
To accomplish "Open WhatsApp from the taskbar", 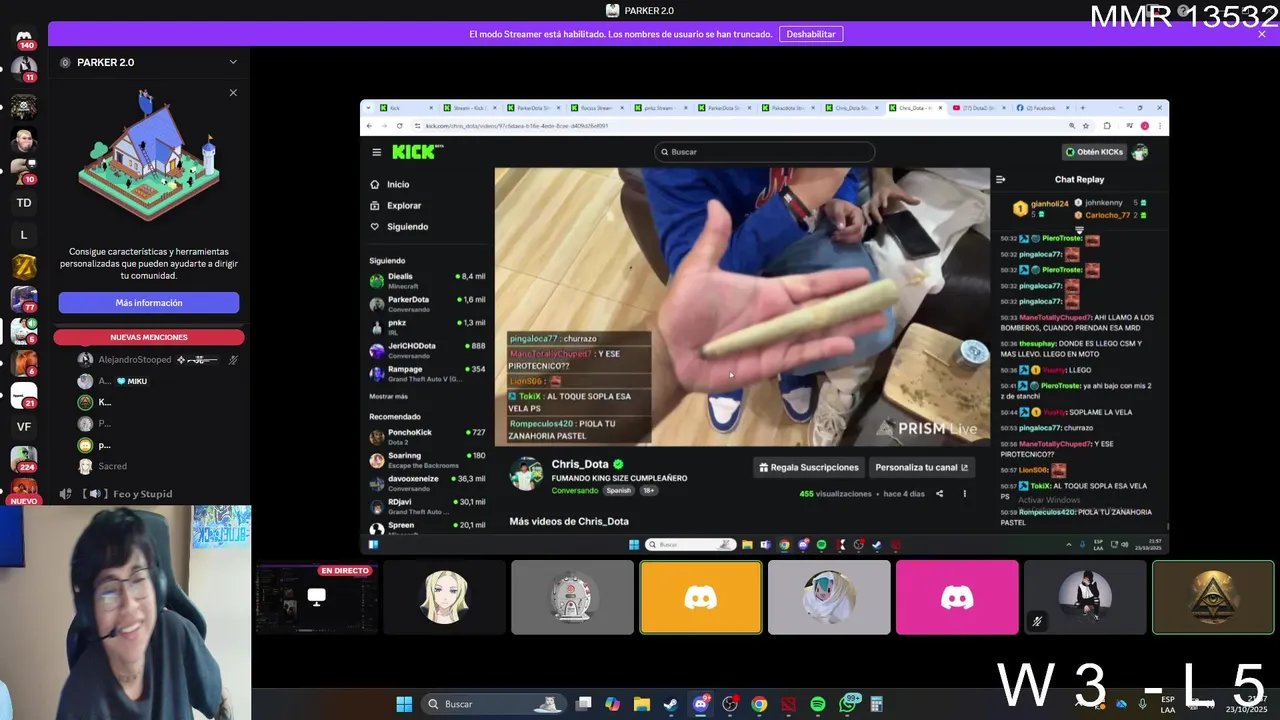I will click(x=848, y=704).
